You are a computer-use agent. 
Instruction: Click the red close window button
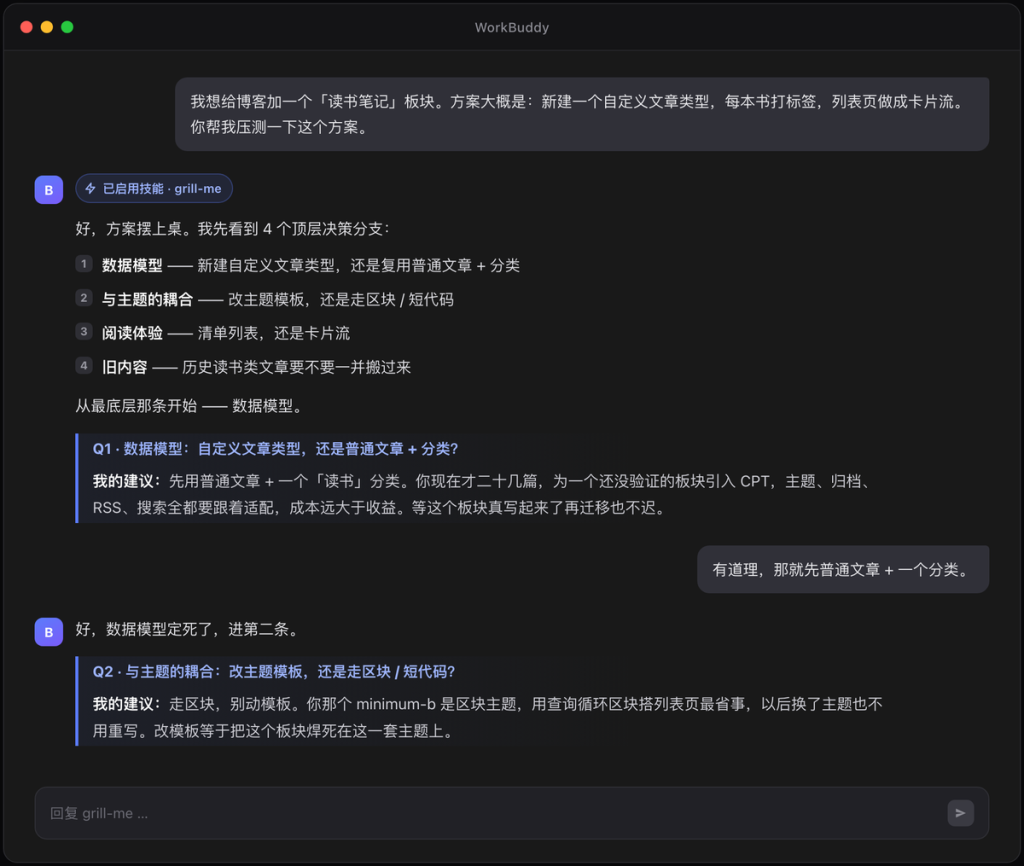(27, 27)
